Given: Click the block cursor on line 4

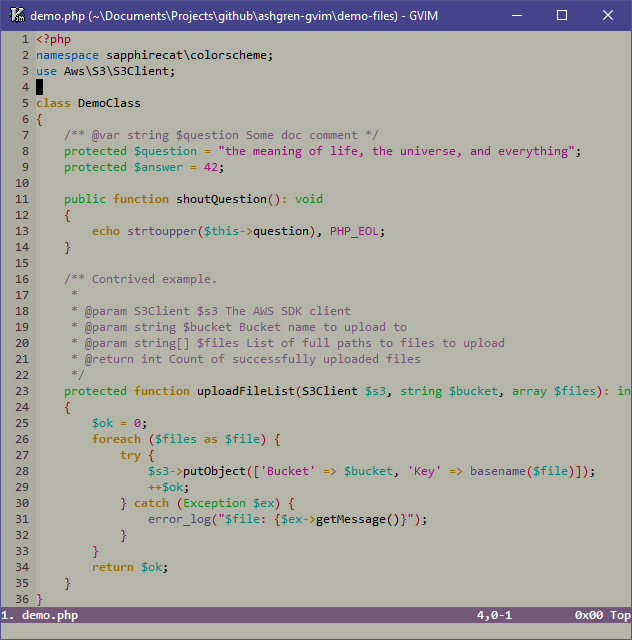Looking at the screenshot, I should click(x=40, y=87).
